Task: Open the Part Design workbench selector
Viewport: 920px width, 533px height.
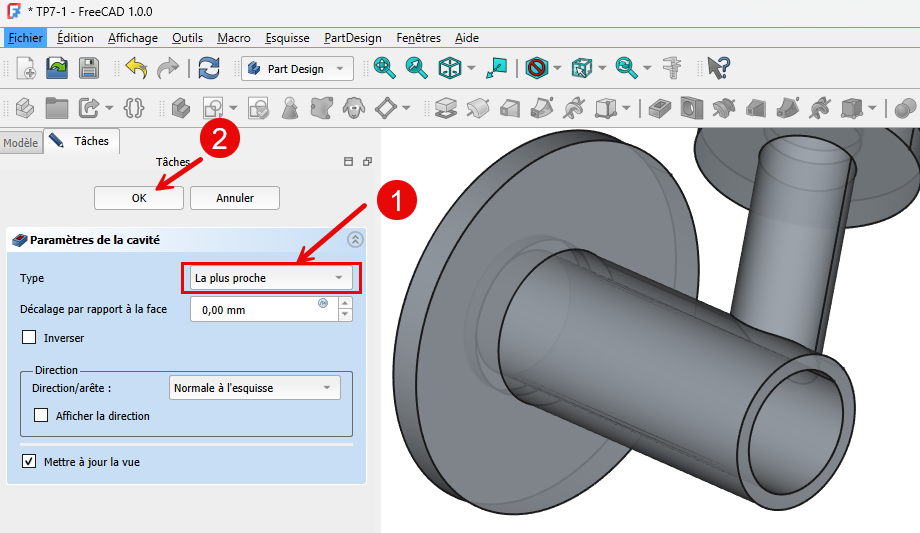Action: coord(297,69)
